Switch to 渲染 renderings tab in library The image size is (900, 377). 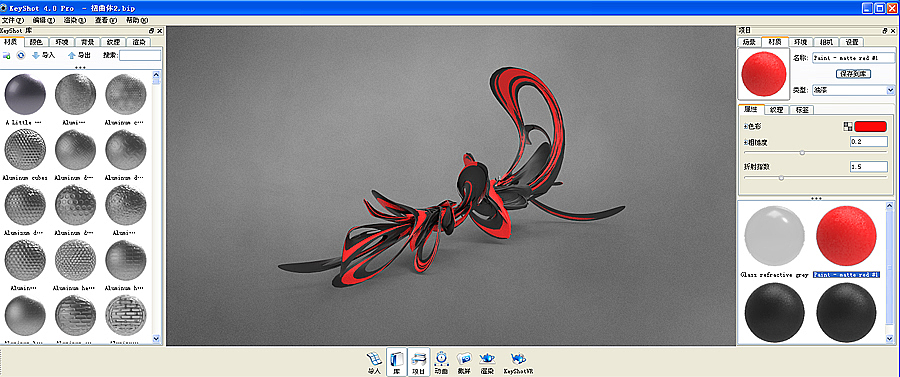(x=138, y=42)
